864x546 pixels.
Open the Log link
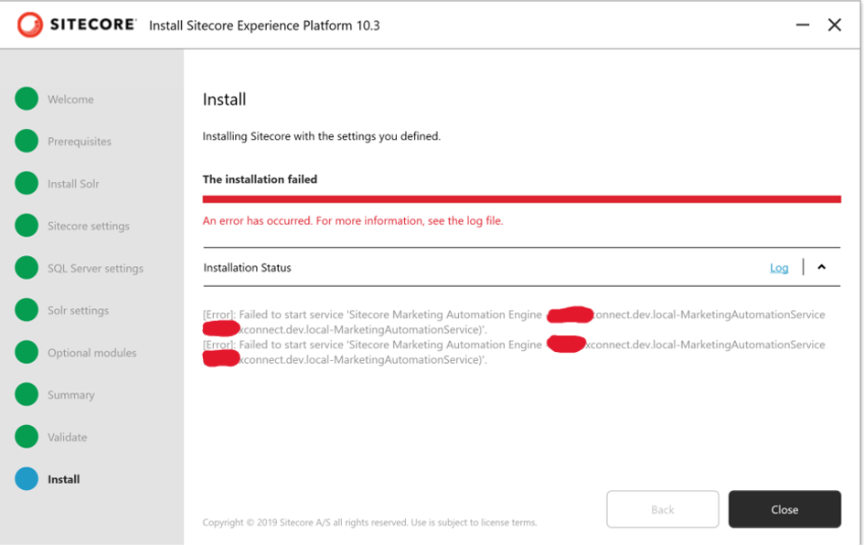pos(779,268)
